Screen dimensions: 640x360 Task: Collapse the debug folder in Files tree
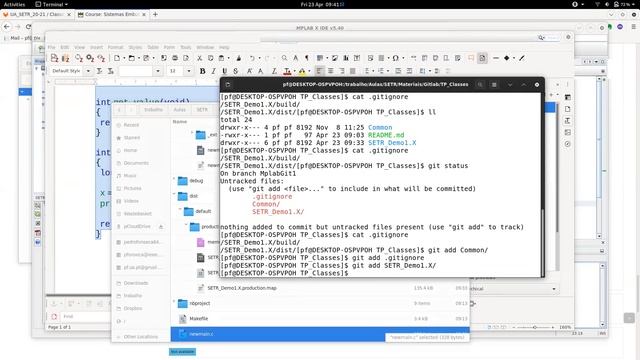click(x=174, y=179)
